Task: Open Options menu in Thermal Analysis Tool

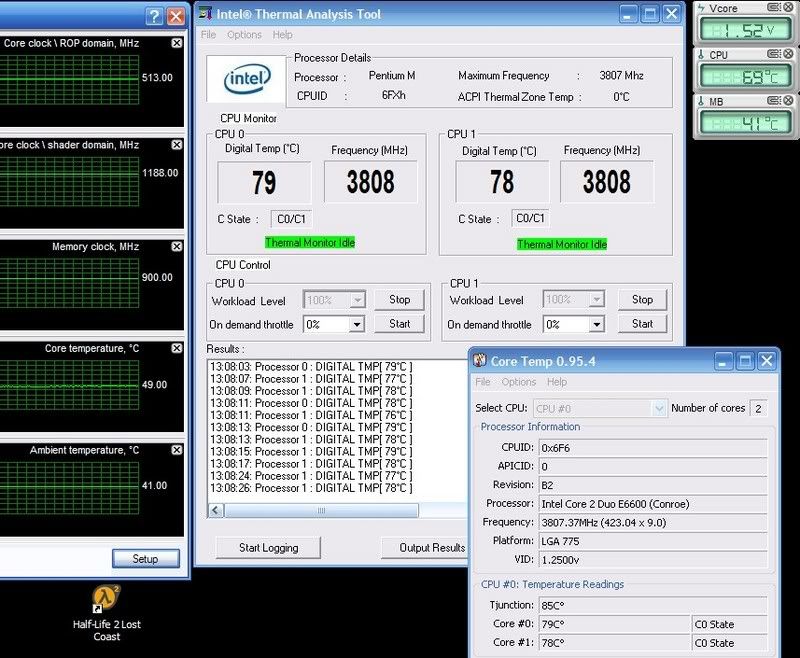Action: [x=244, y=35]
